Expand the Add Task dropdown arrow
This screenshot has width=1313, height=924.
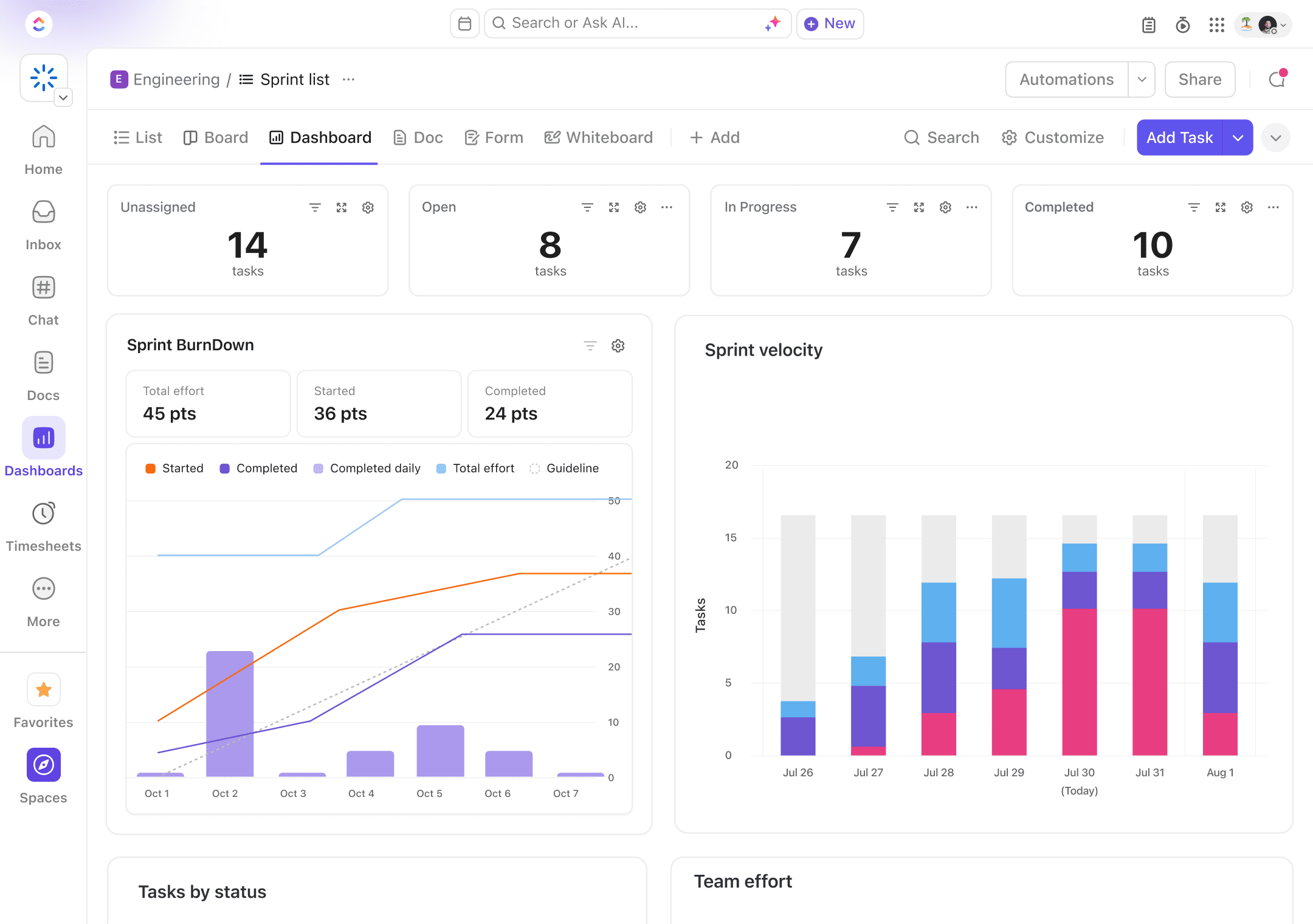[1238, 137]
